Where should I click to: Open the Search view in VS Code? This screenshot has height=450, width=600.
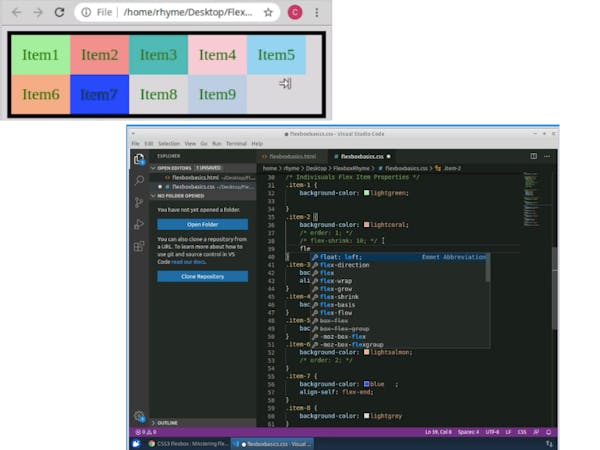[139, 180]
